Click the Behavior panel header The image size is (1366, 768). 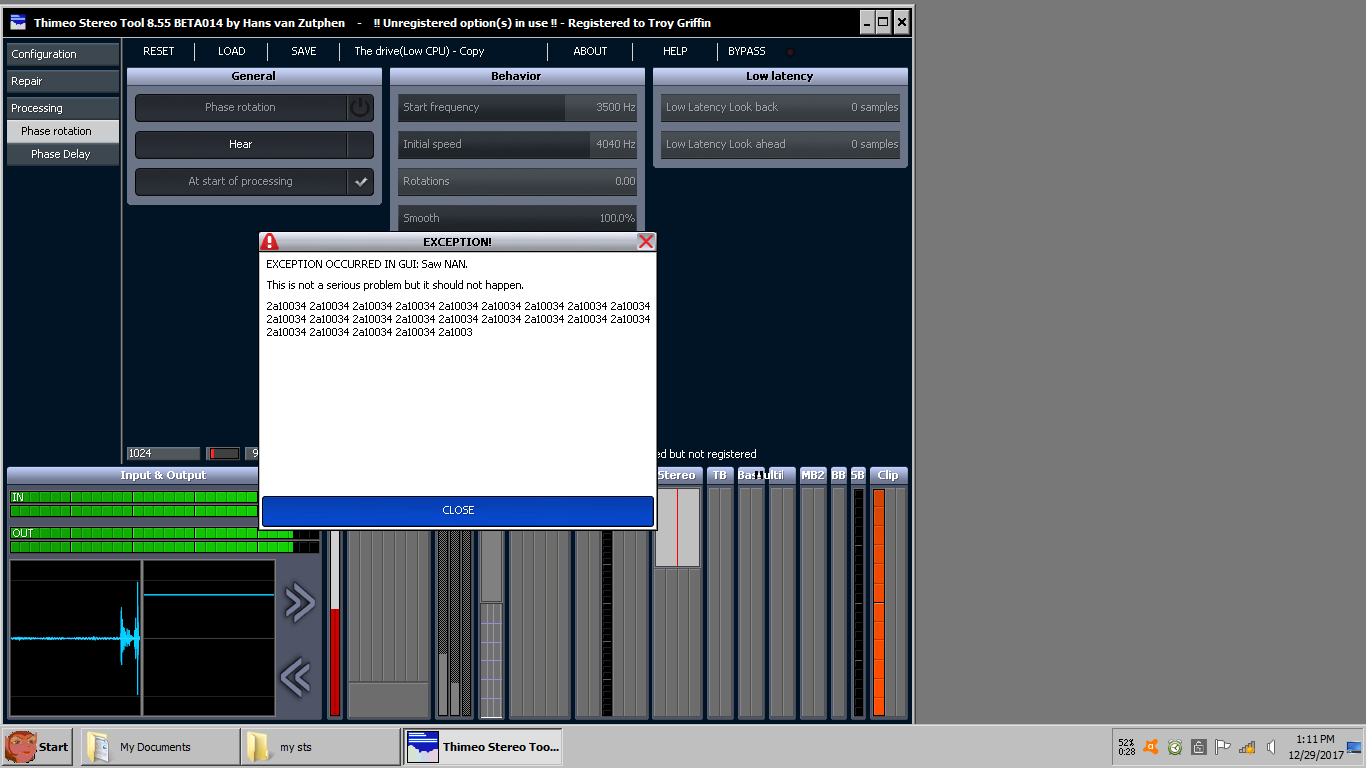516,76
